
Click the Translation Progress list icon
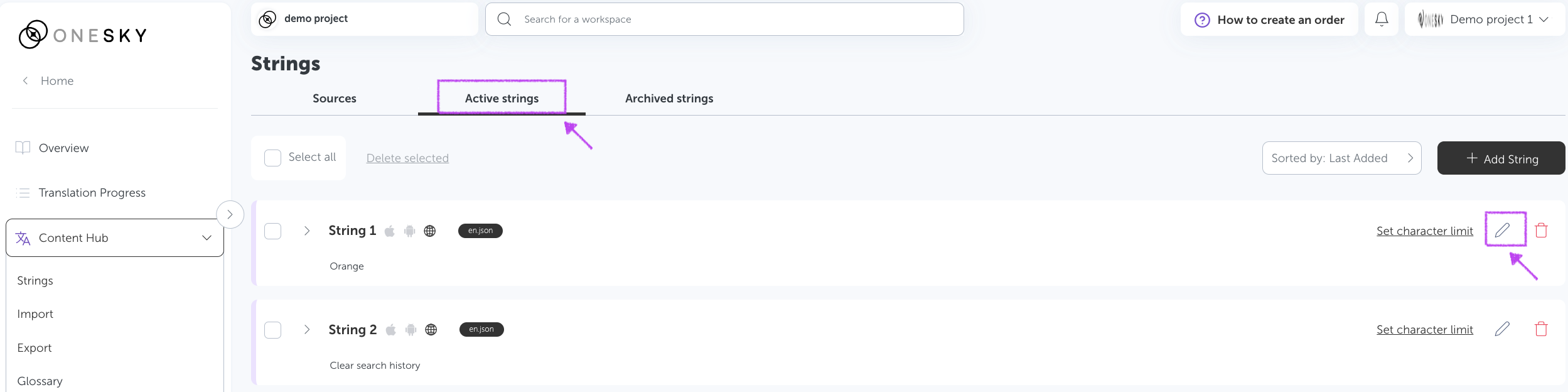pos(23,193)
